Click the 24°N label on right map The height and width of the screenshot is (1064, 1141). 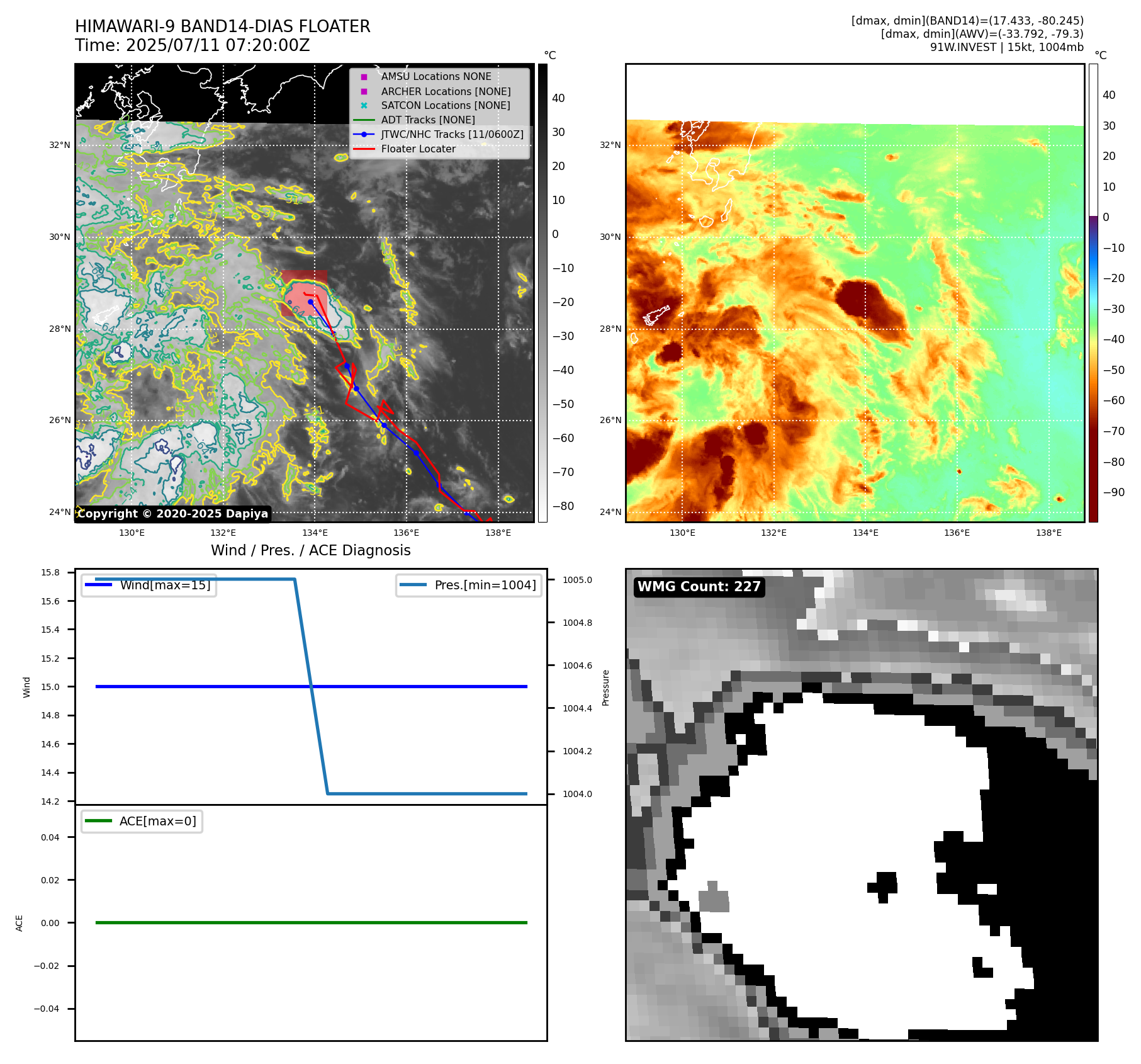[610, 512]
